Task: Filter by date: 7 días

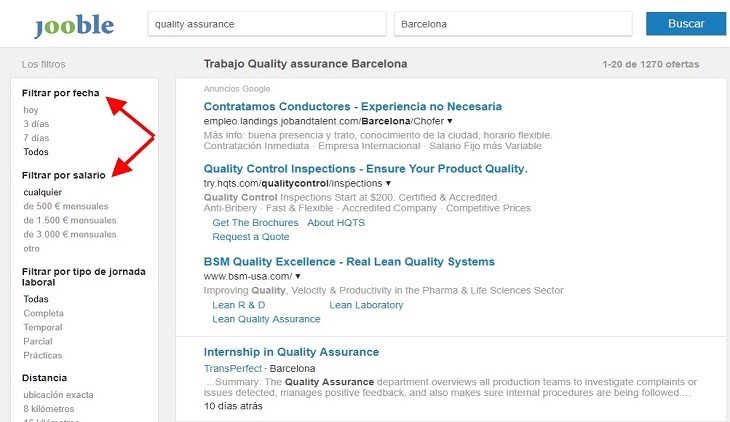Action: 36,138
